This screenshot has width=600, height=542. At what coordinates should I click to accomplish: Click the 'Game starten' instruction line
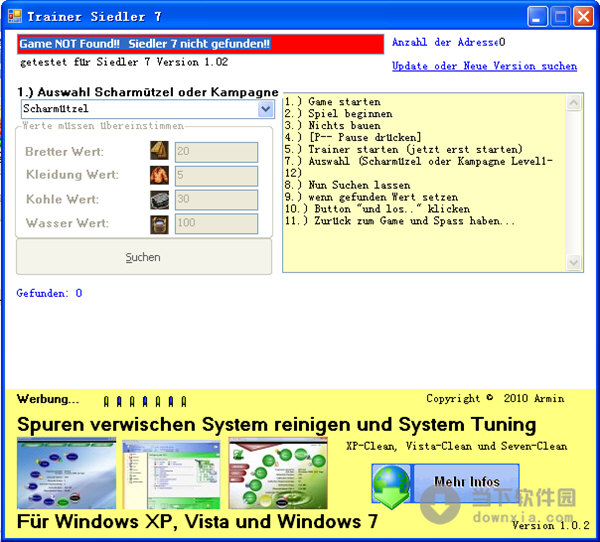pos(333,102)
